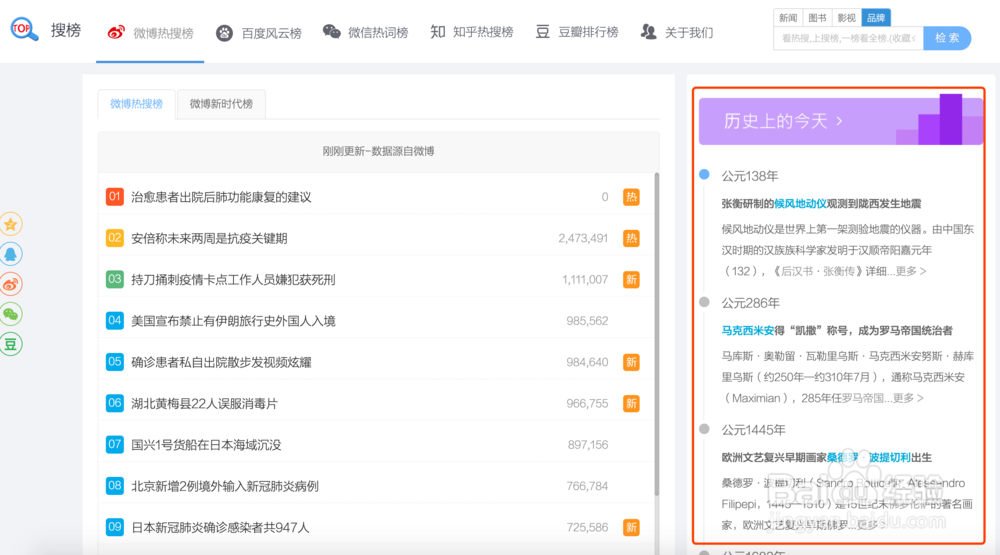The image size is (1000, 555).
Task: Click the 热 badge on row 02
Action: [x=631, y=239]
